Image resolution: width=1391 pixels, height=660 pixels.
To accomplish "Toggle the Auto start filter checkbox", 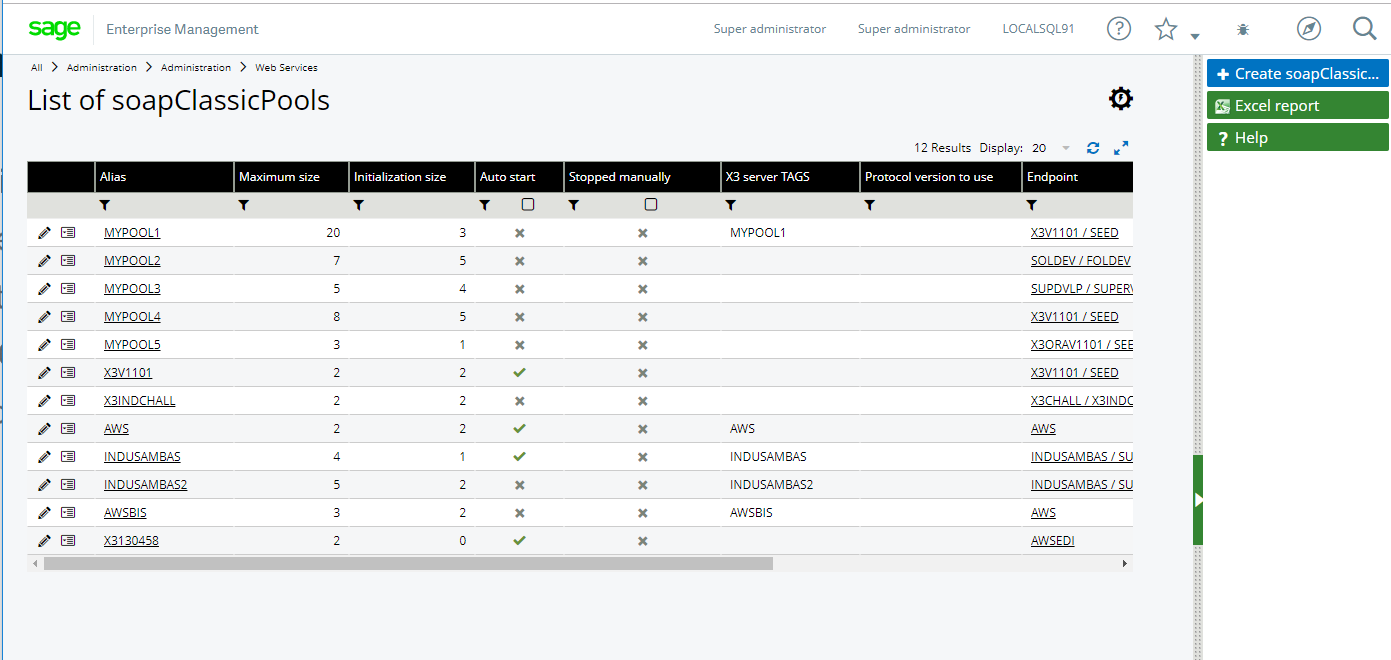I will [528, 204].
